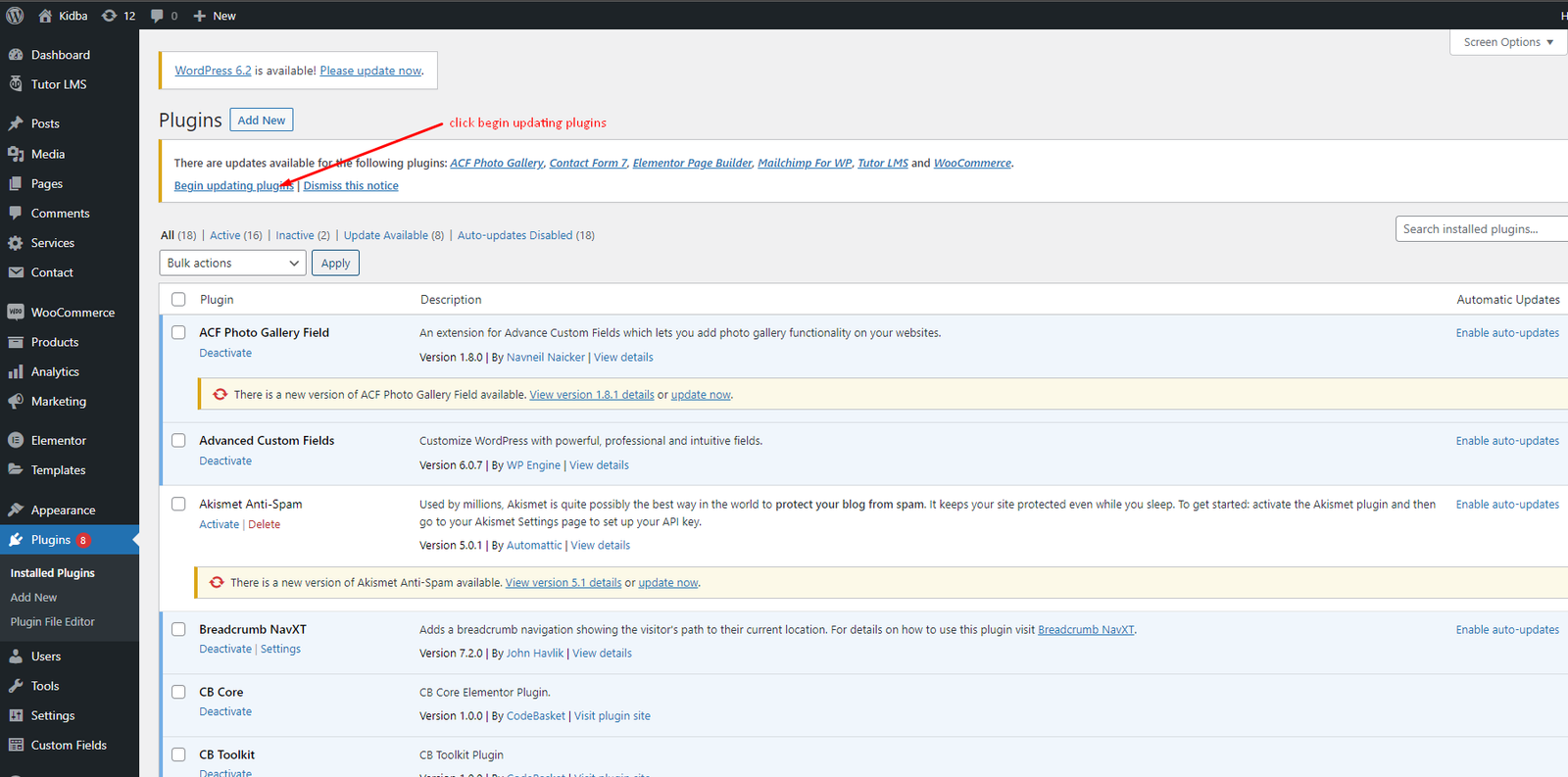Open the Appearance paintbrush icon
Screen dimensions: 1568x777
16,510
